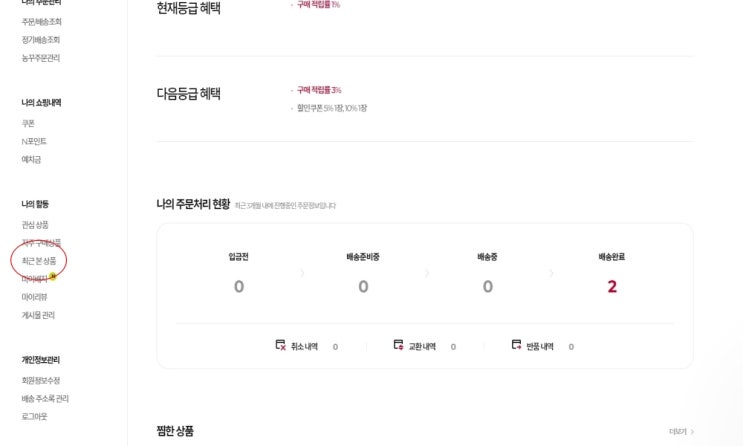
Task: Click 로그아웃 to sign out
Action: point(35,416)
